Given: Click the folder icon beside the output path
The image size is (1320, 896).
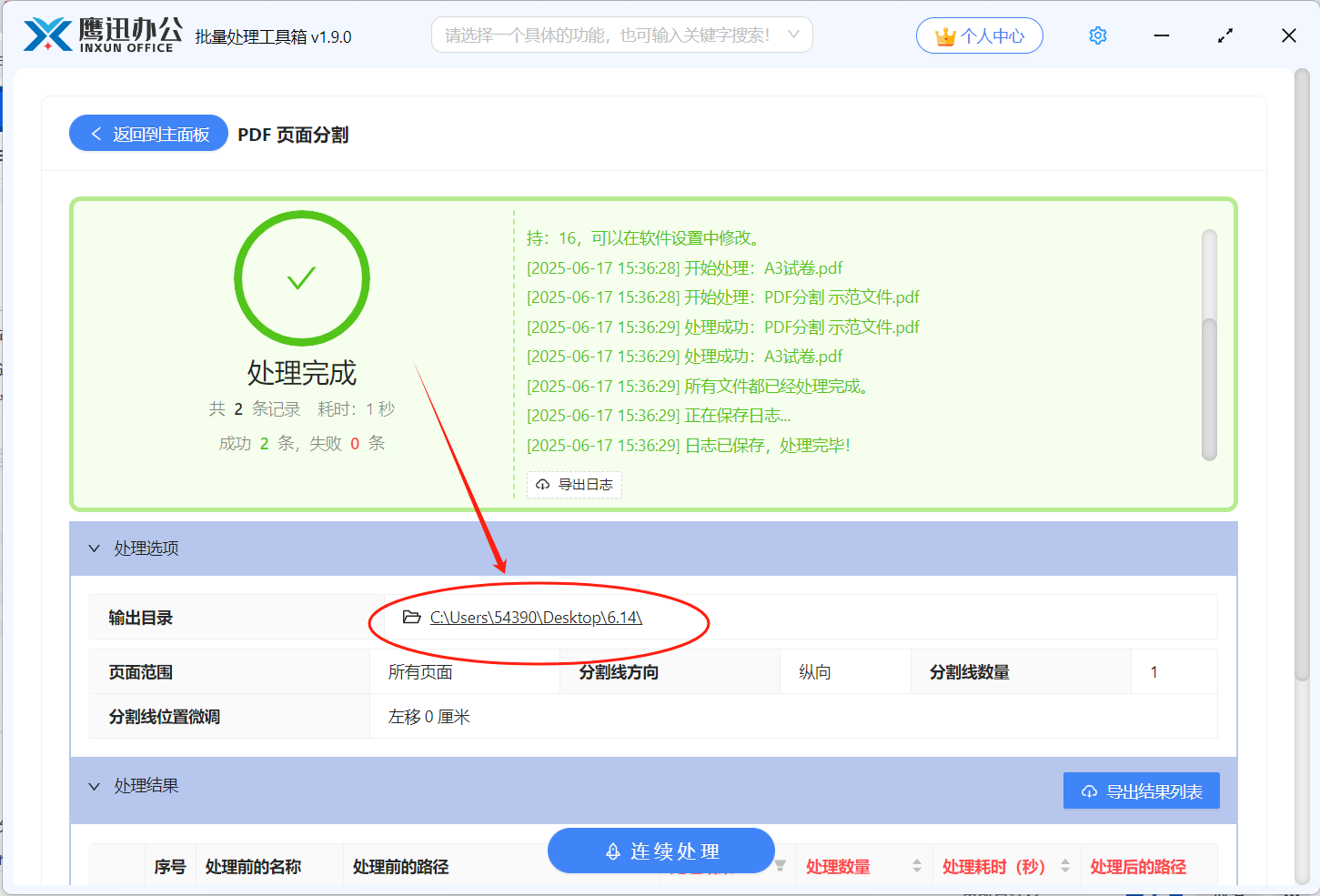Looking at the screenshot, I should (411, 617).
